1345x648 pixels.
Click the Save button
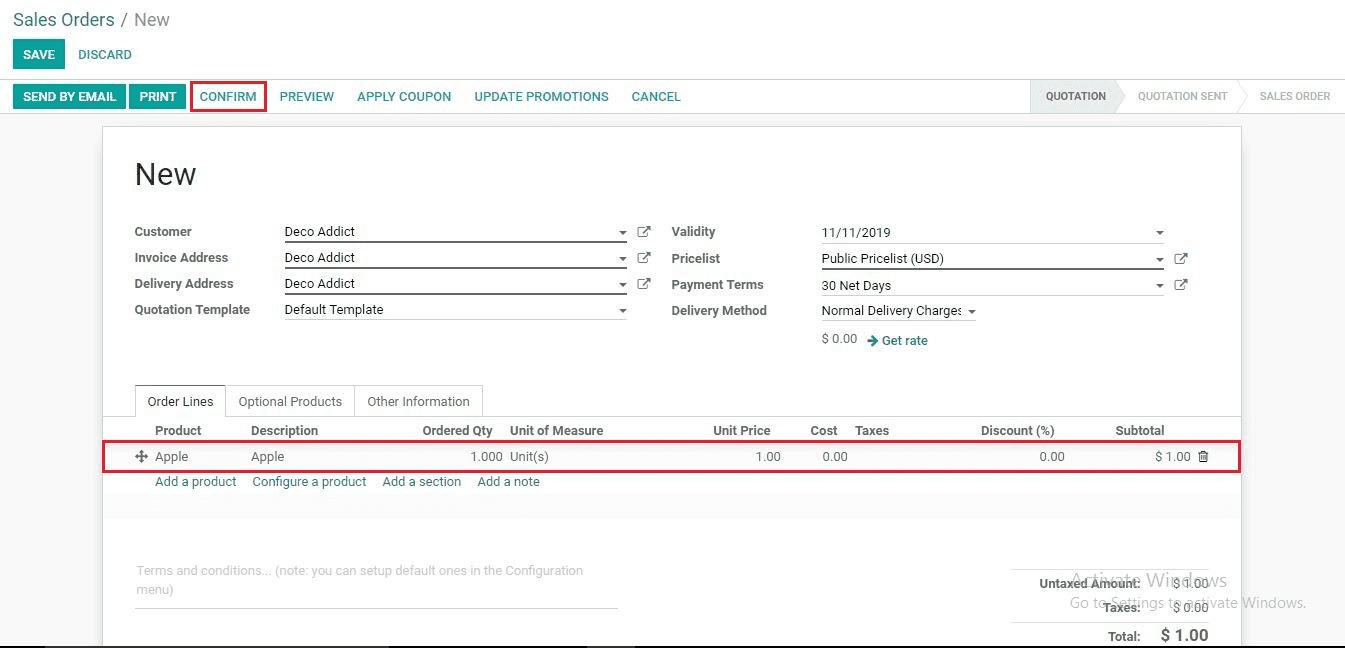(x=39, y=55)
